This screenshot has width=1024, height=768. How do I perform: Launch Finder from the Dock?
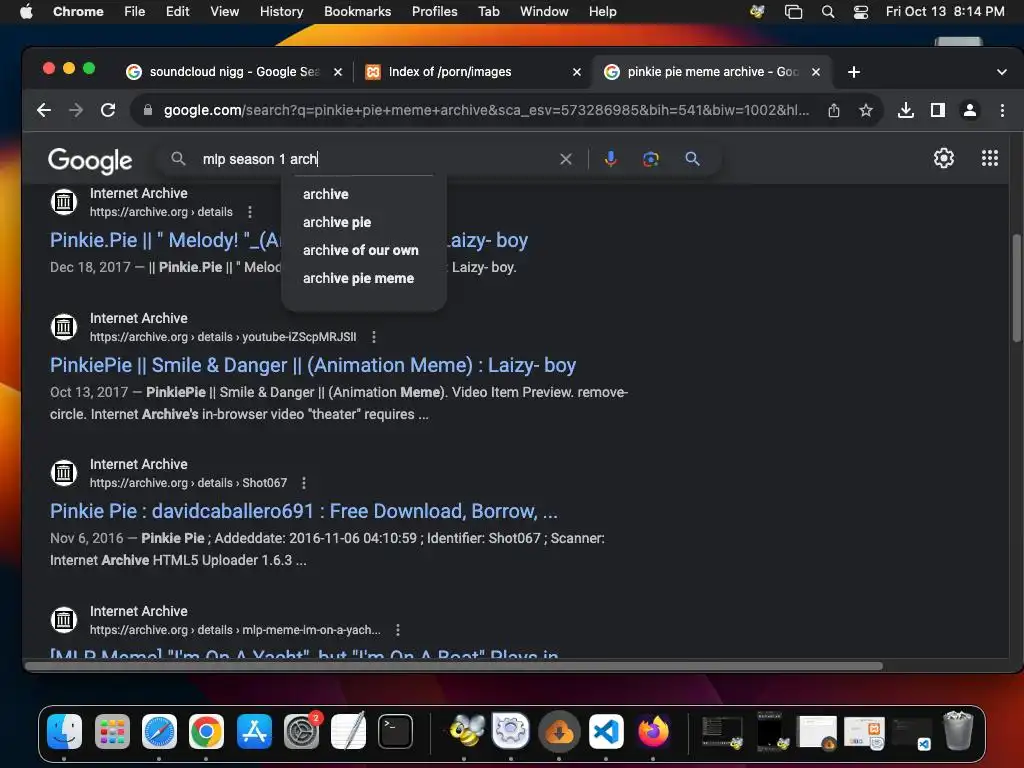64,731
